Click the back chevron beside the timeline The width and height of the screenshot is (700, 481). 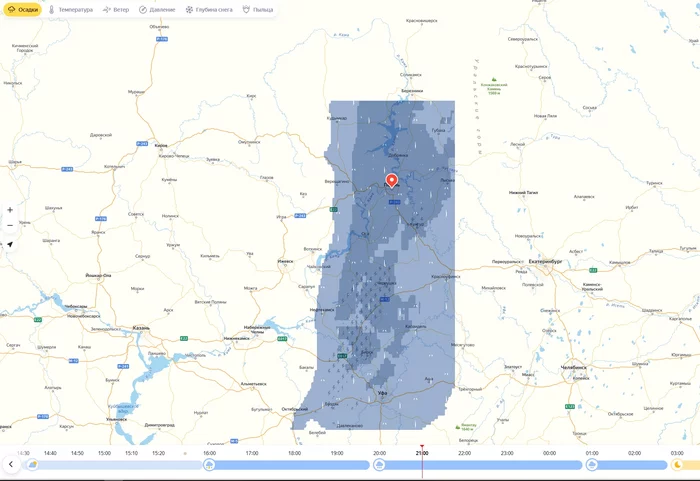[x=11, y=464]
